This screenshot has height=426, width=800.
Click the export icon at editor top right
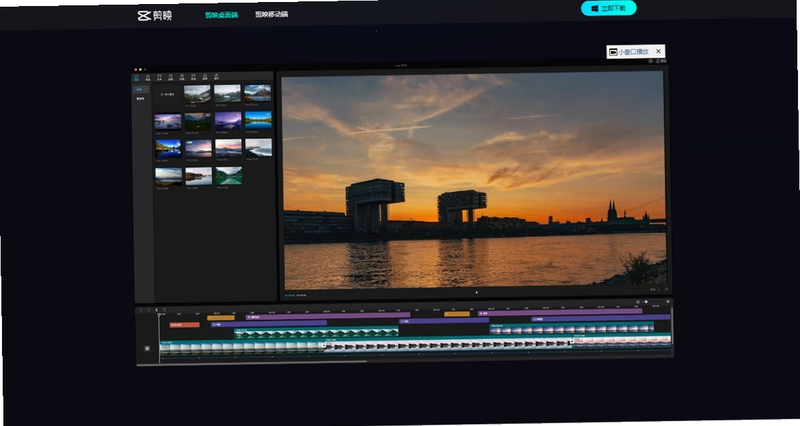click(661, 61)
